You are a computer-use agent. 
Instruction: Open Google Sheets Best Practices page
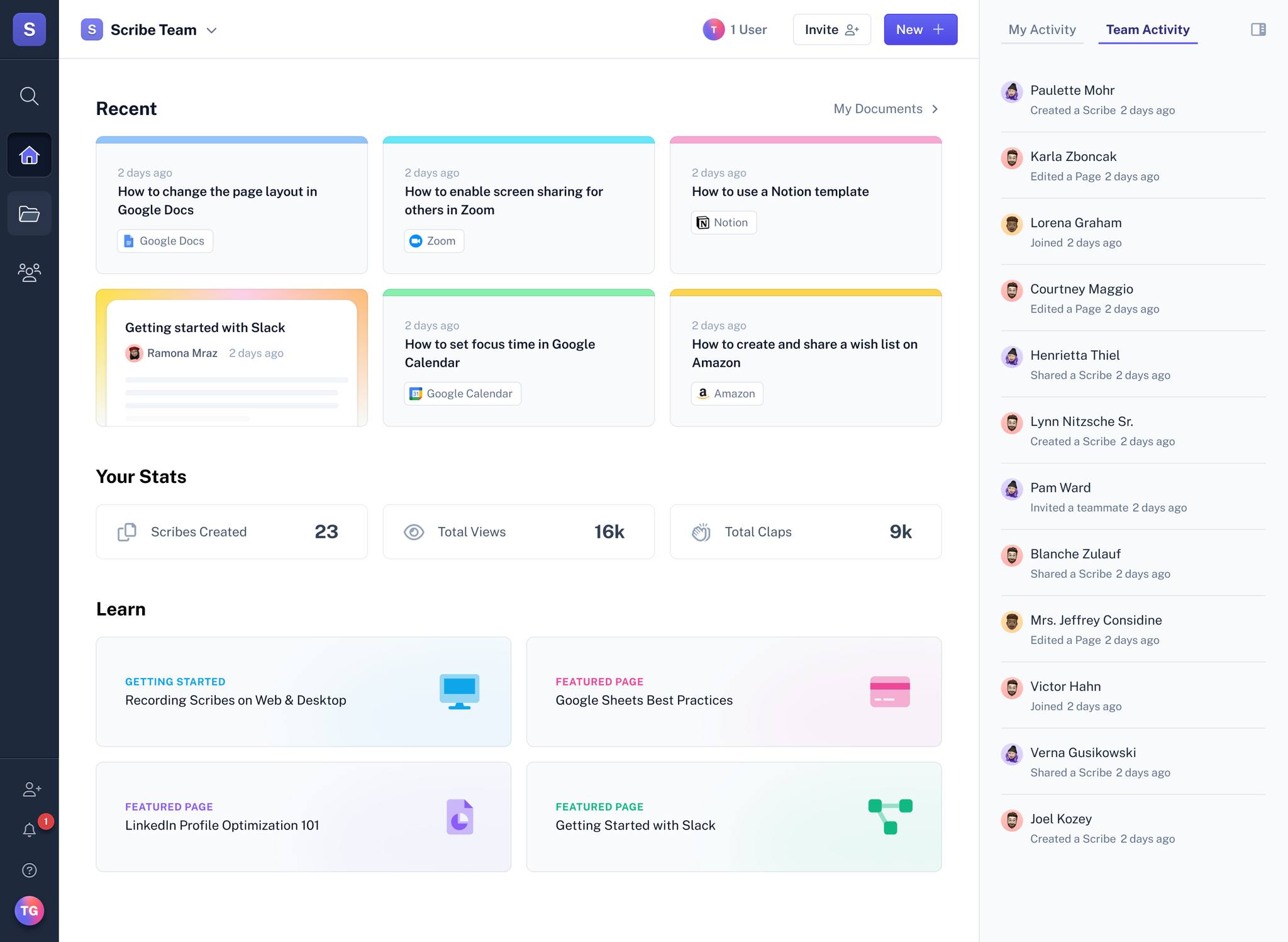click(x=734, y=692)
